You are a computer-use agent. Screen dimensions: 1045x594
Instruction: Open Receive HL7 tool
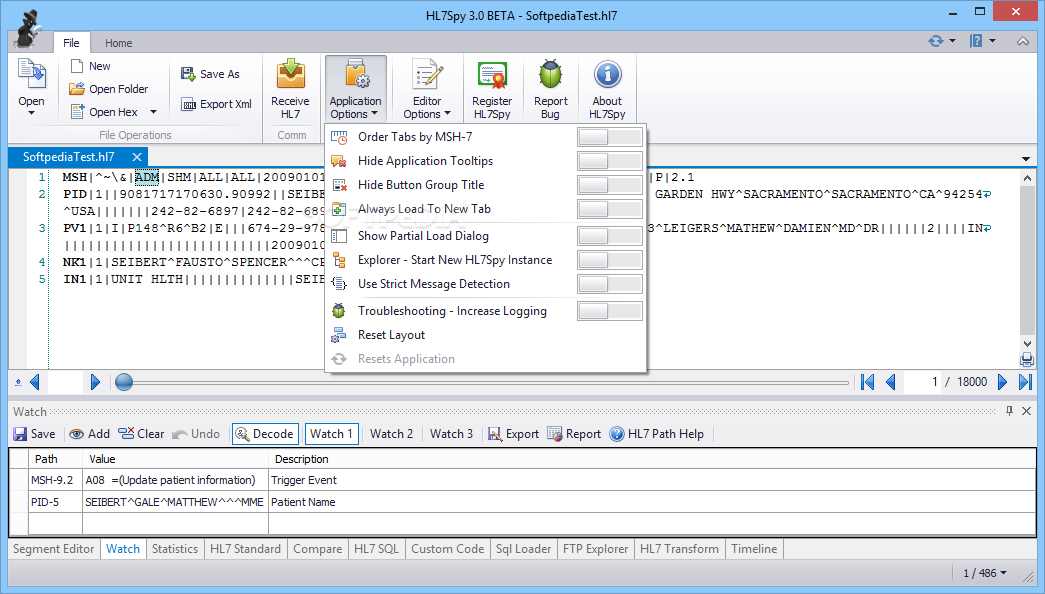[291, 89]
